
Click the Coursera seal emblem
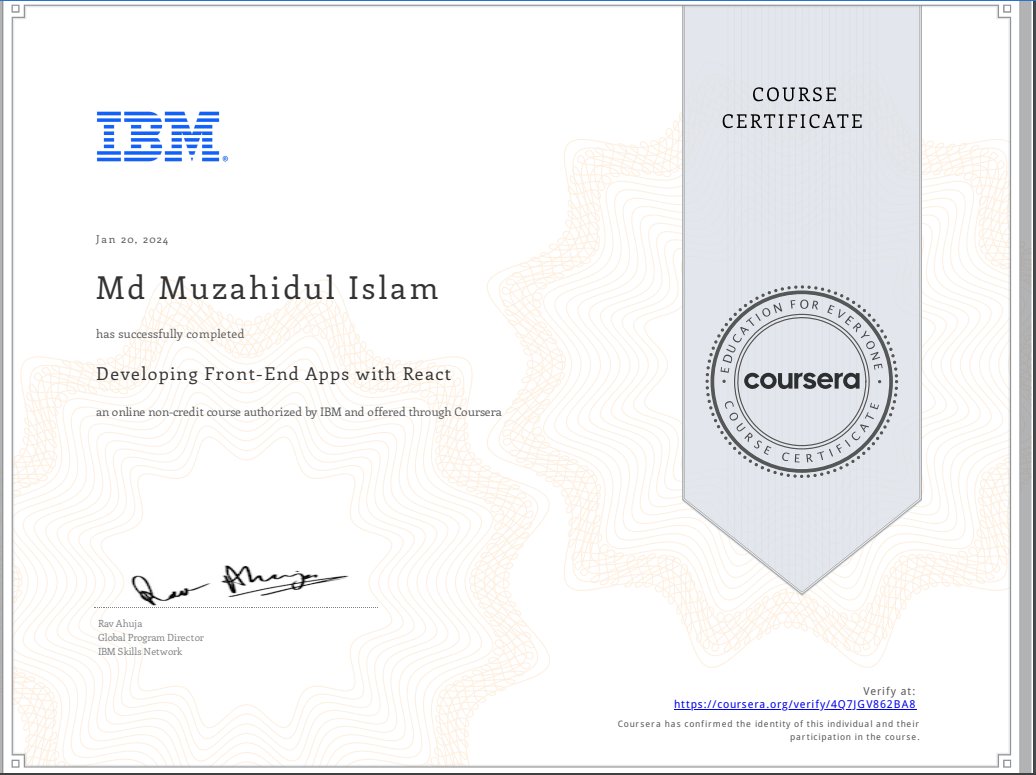tap(801, 380)
